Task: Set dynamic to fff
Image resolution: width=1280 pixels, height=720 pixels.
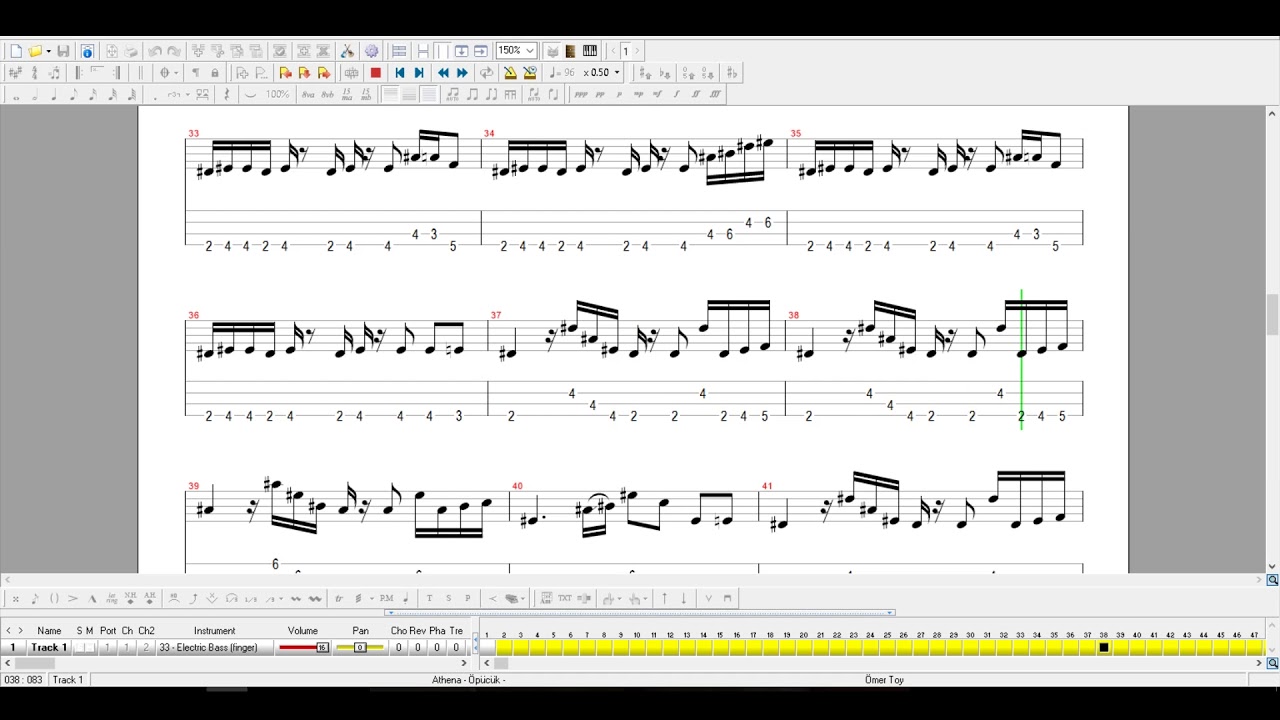Action: pos(715,95)
